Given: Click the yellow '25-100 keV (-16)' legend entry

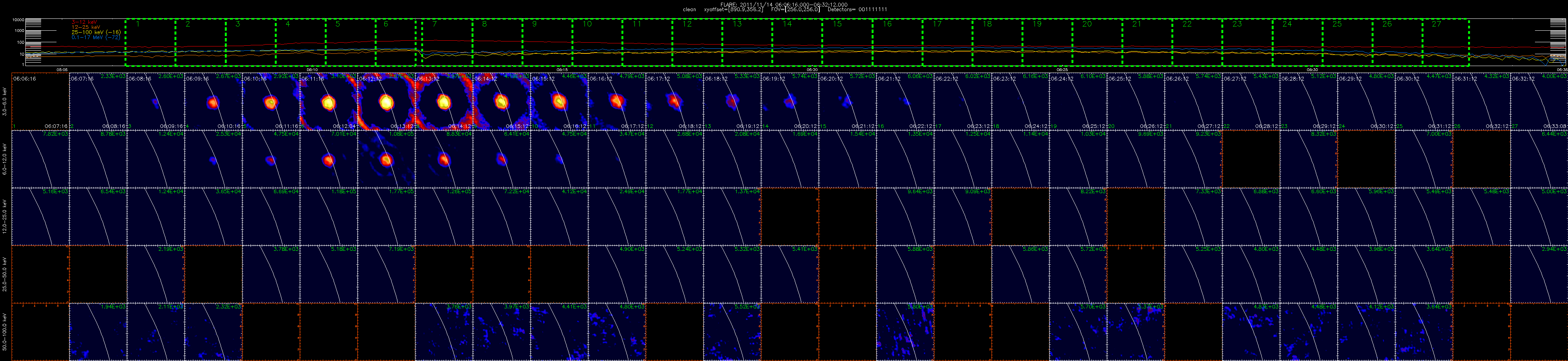Looking at the screenshot, I should point(96,32).
